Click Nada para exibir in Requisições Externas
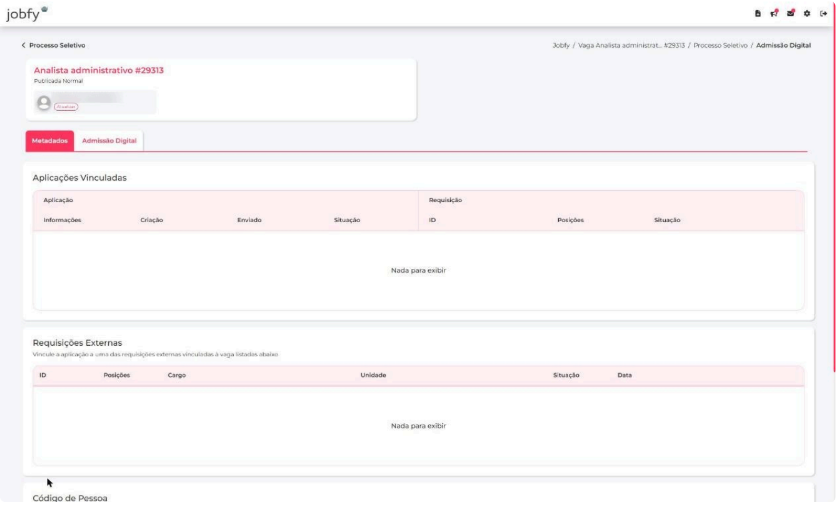This screenshot has height=510, width=837. [x=418, y=426]
